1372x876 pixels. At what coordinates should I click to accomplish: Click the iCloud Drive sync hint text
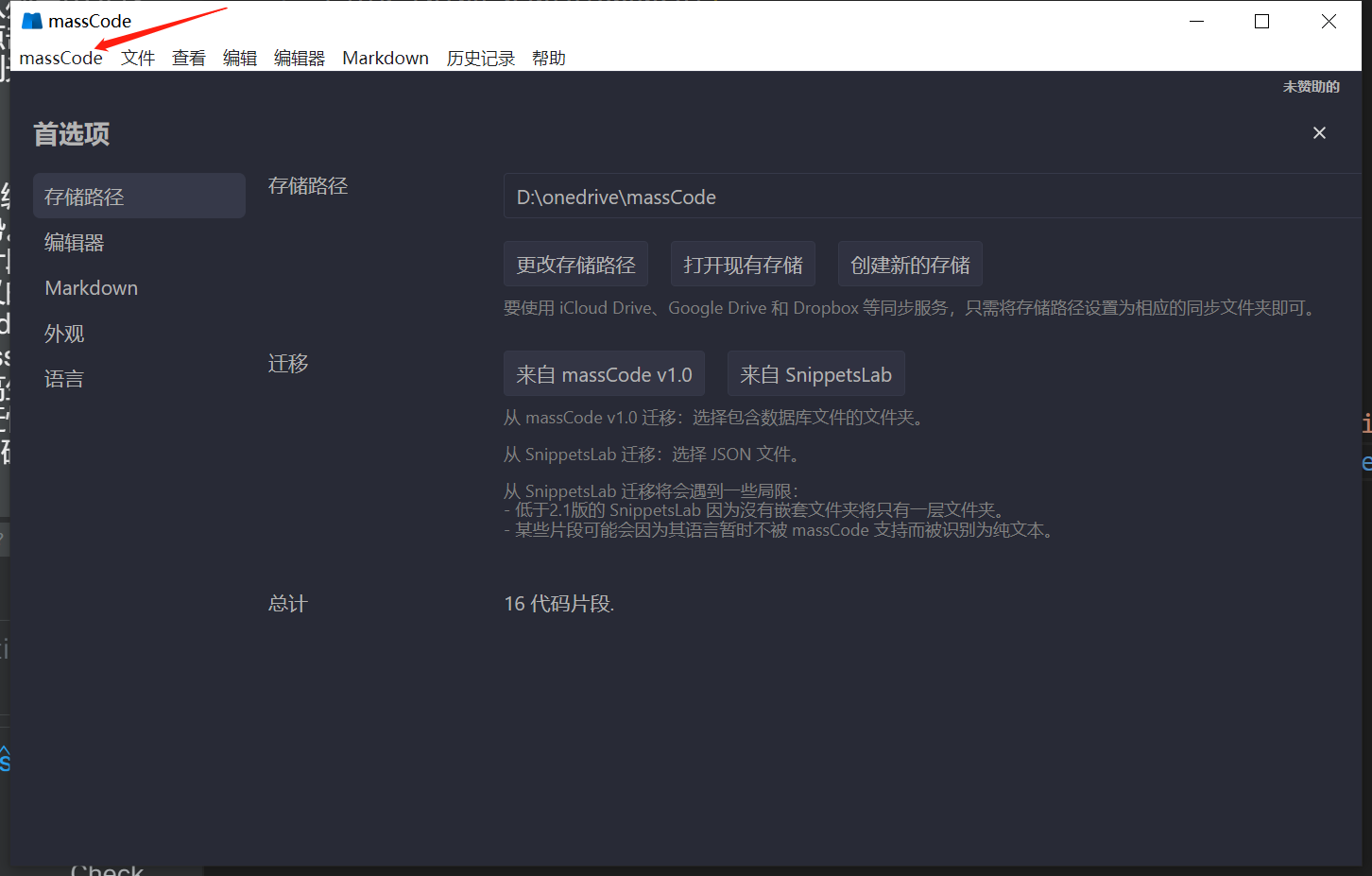[x=911, y=308]
